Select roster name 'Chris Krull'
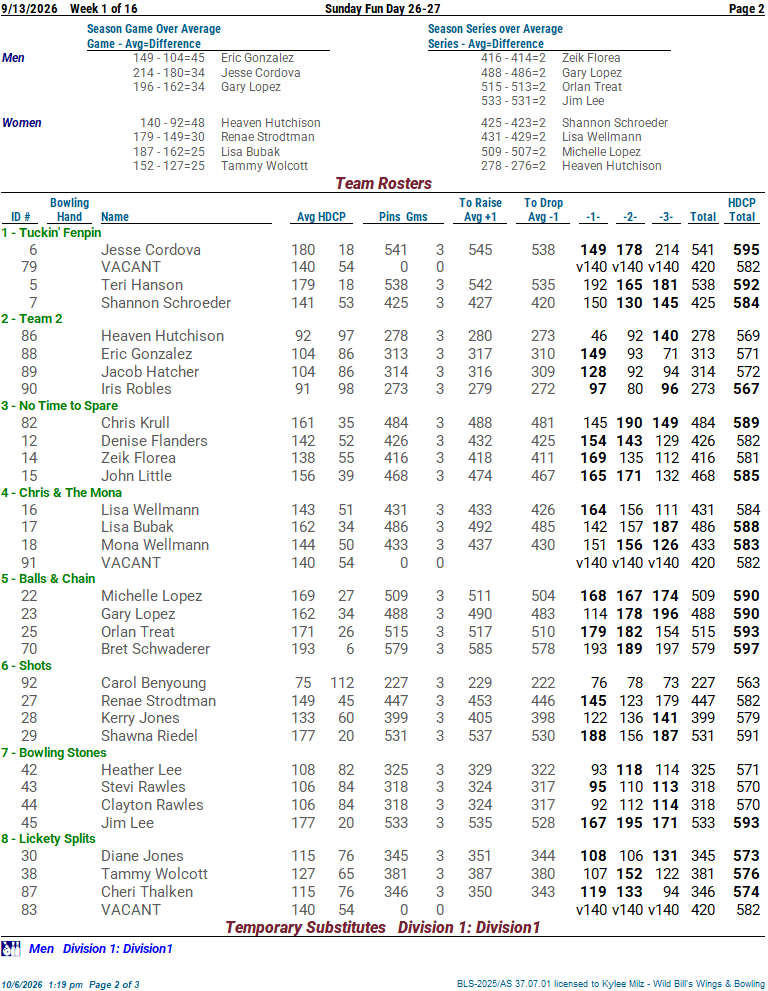The width and height of the screenshot is (768, 991). (135, 423)
